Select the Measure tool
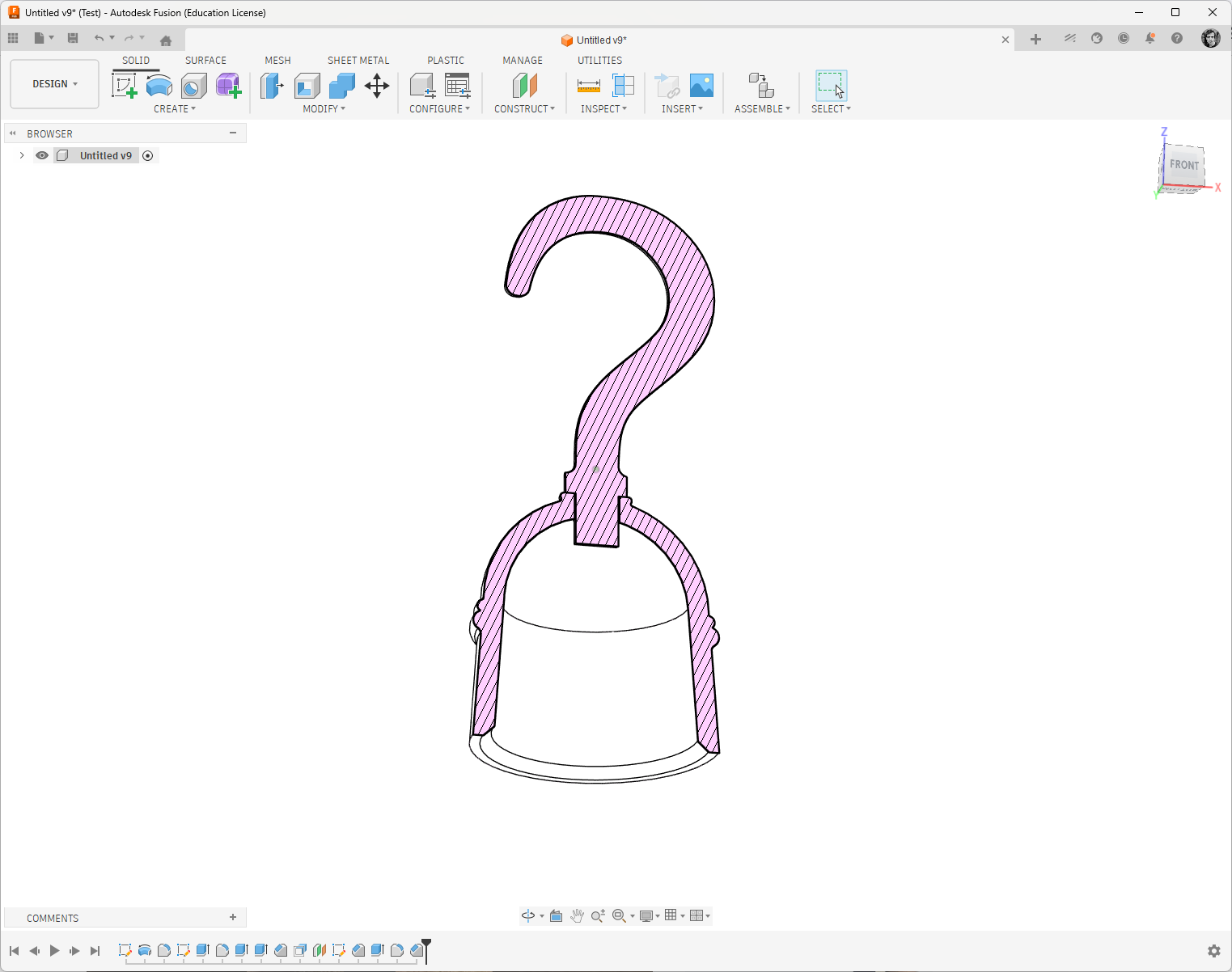 [589, 85]
